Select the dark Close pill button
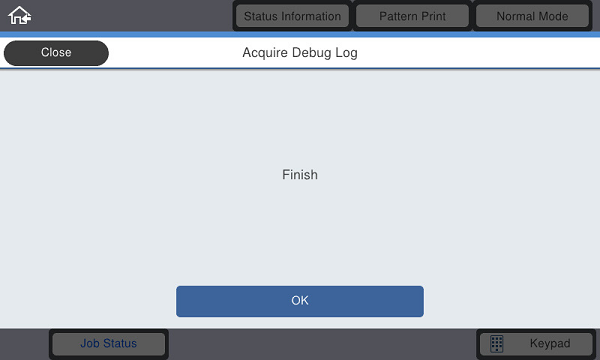 click(56, 53)
